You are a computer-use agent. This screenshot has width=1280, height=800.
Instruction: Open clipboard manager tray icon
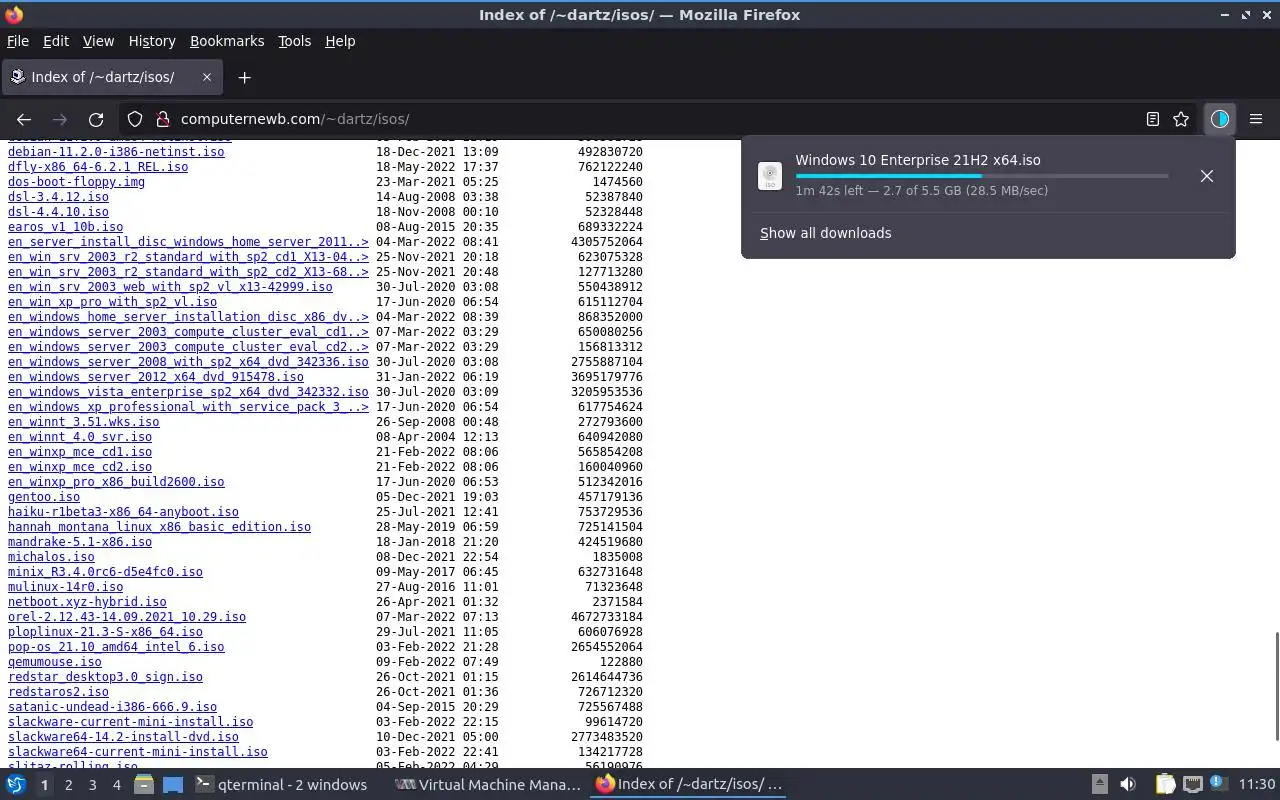click(1165, 785)
